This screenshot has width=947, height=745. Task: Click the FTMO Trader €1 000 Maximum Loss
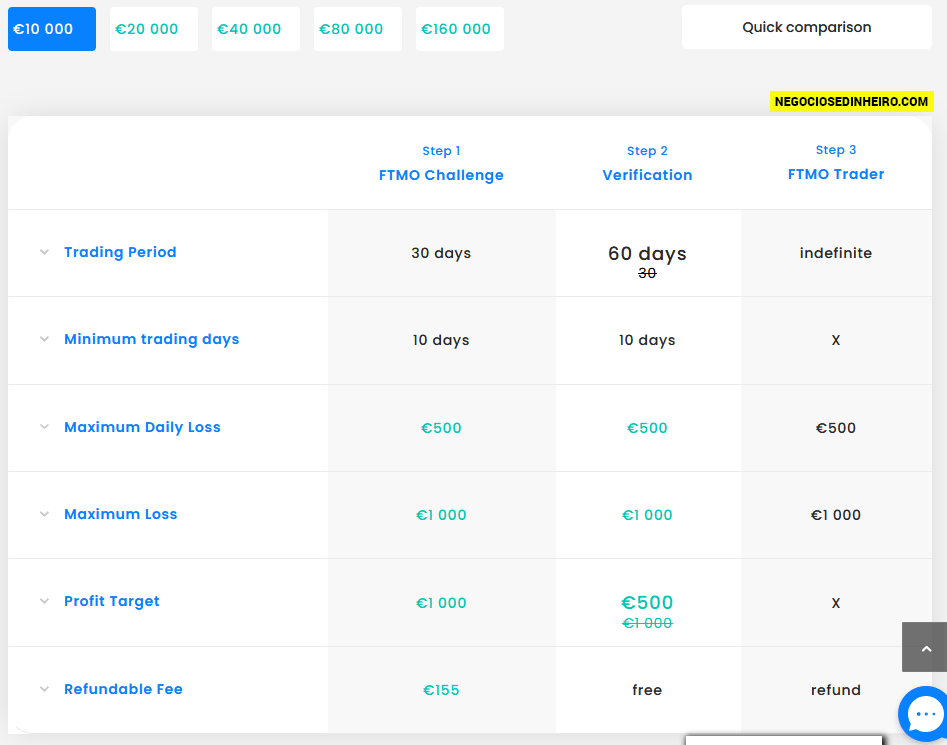[x=836, y=515]
